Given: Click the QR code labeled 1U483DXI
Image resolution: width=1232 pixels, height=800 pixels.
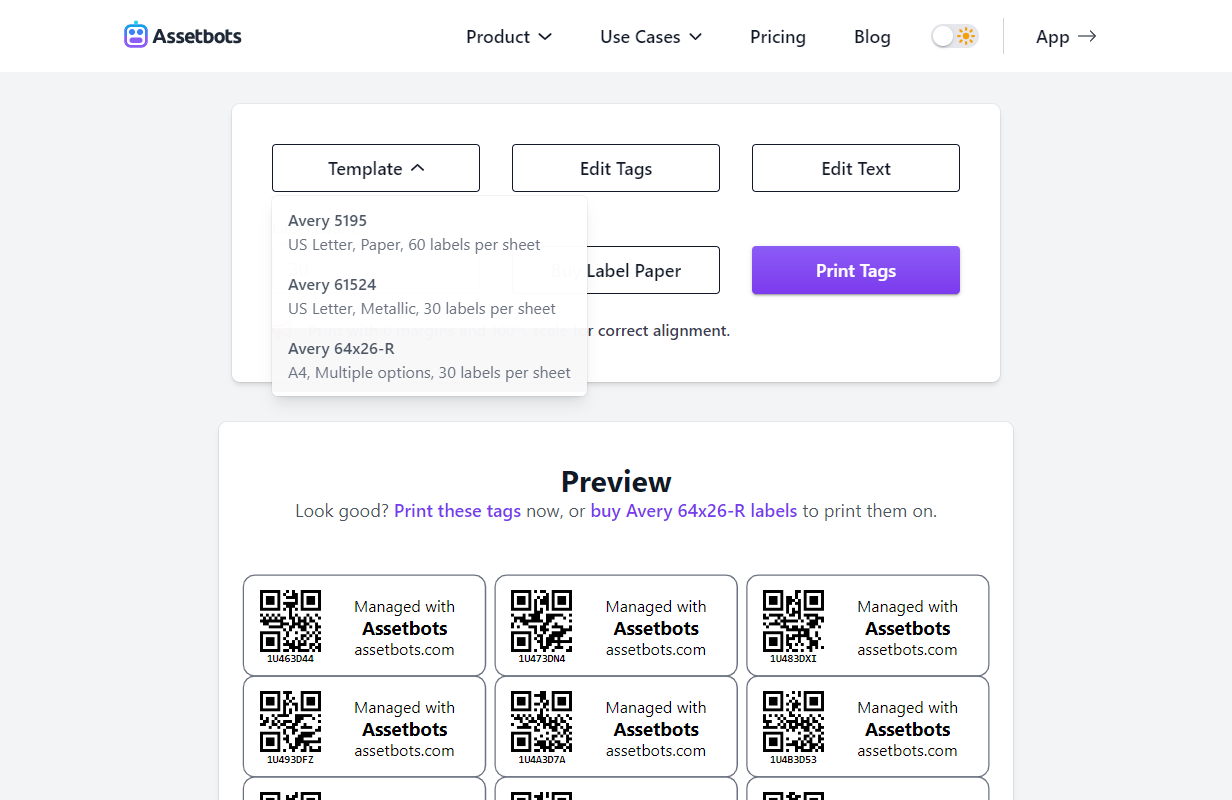Looking at the screenshot, I should [793, 621].
